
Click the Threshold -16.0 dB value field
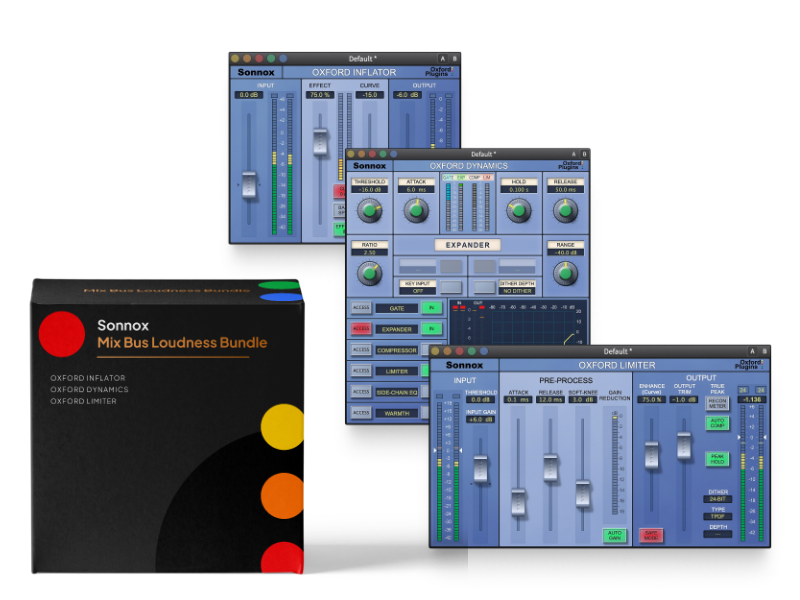[369, 190]
